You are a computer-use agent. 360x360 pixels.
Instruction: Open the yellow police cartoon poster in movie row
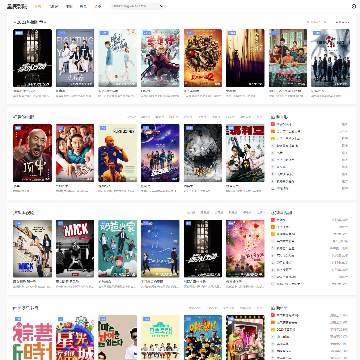[117, 153]
